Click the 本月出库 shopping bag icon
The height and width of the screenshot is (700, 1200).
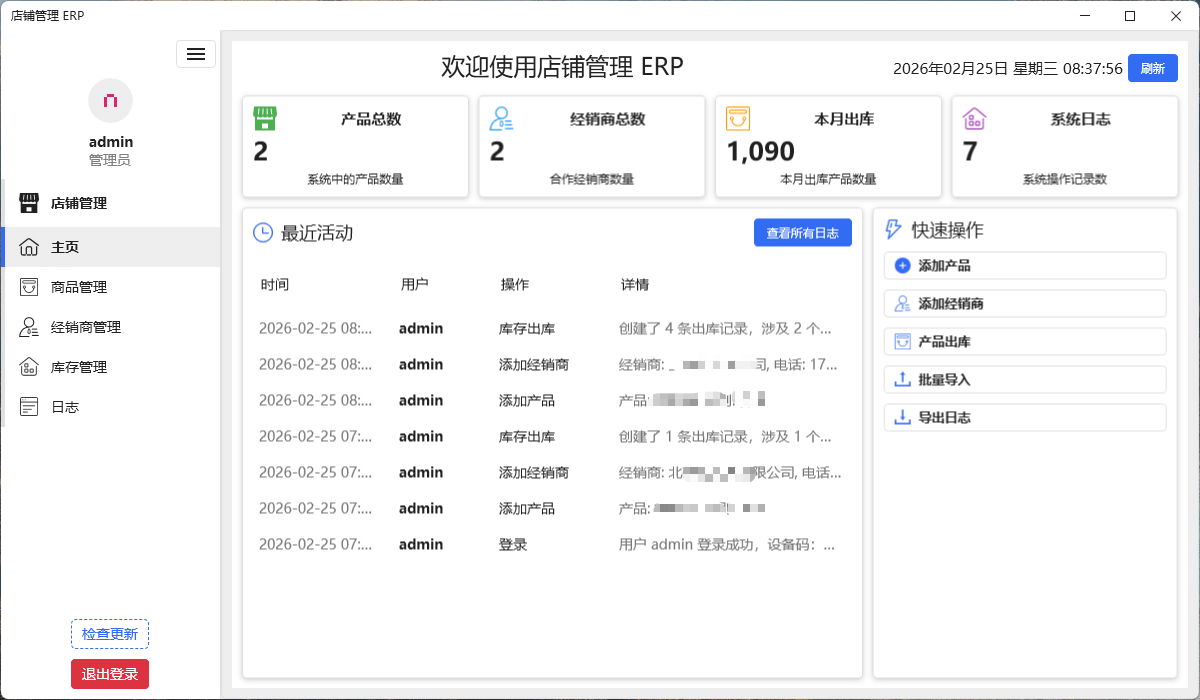click(737, 118)
